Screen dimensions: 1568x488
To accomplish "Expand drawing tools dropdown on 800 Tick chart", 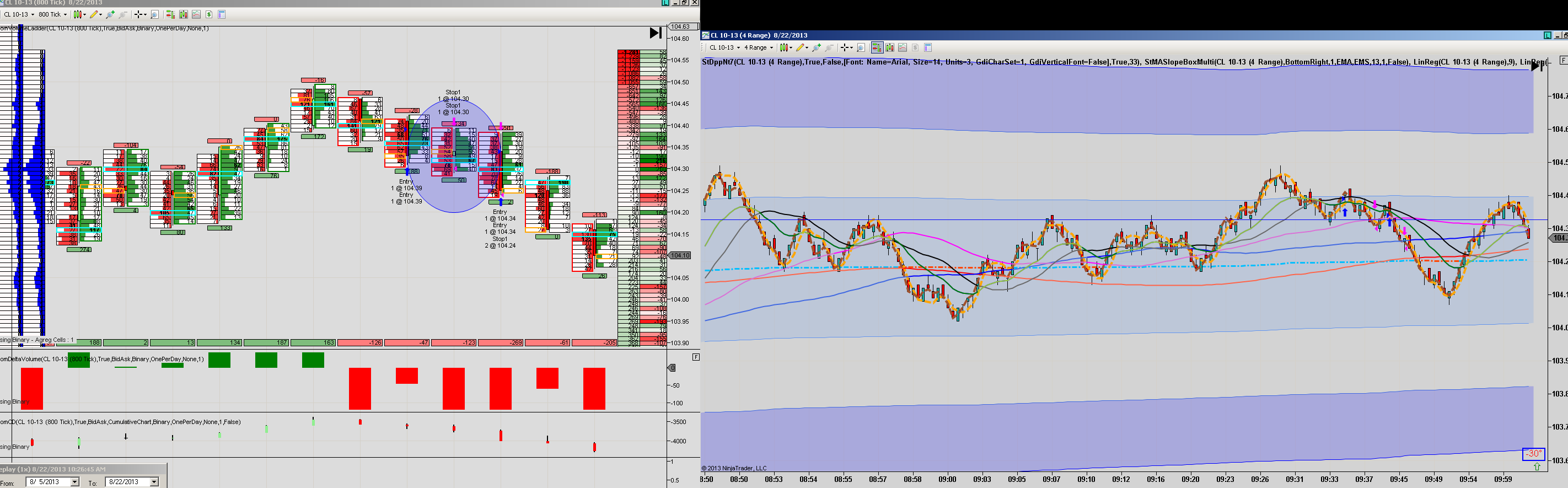I will point(101,14).
